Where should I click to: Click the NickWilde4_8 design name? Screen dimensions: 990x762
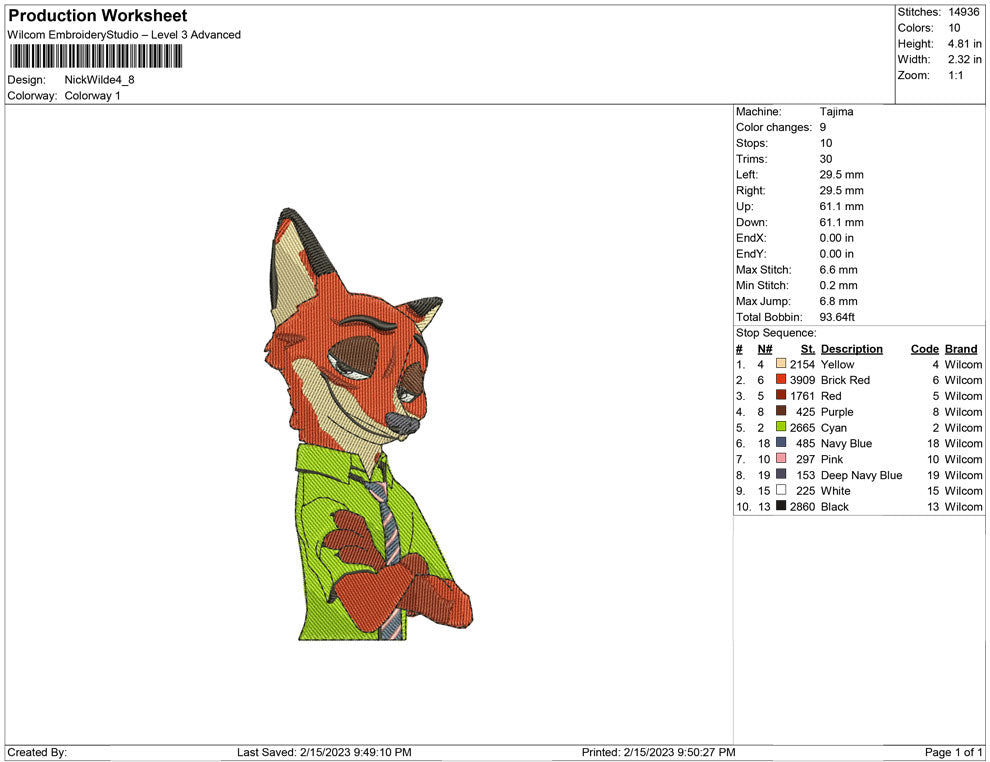98,80
